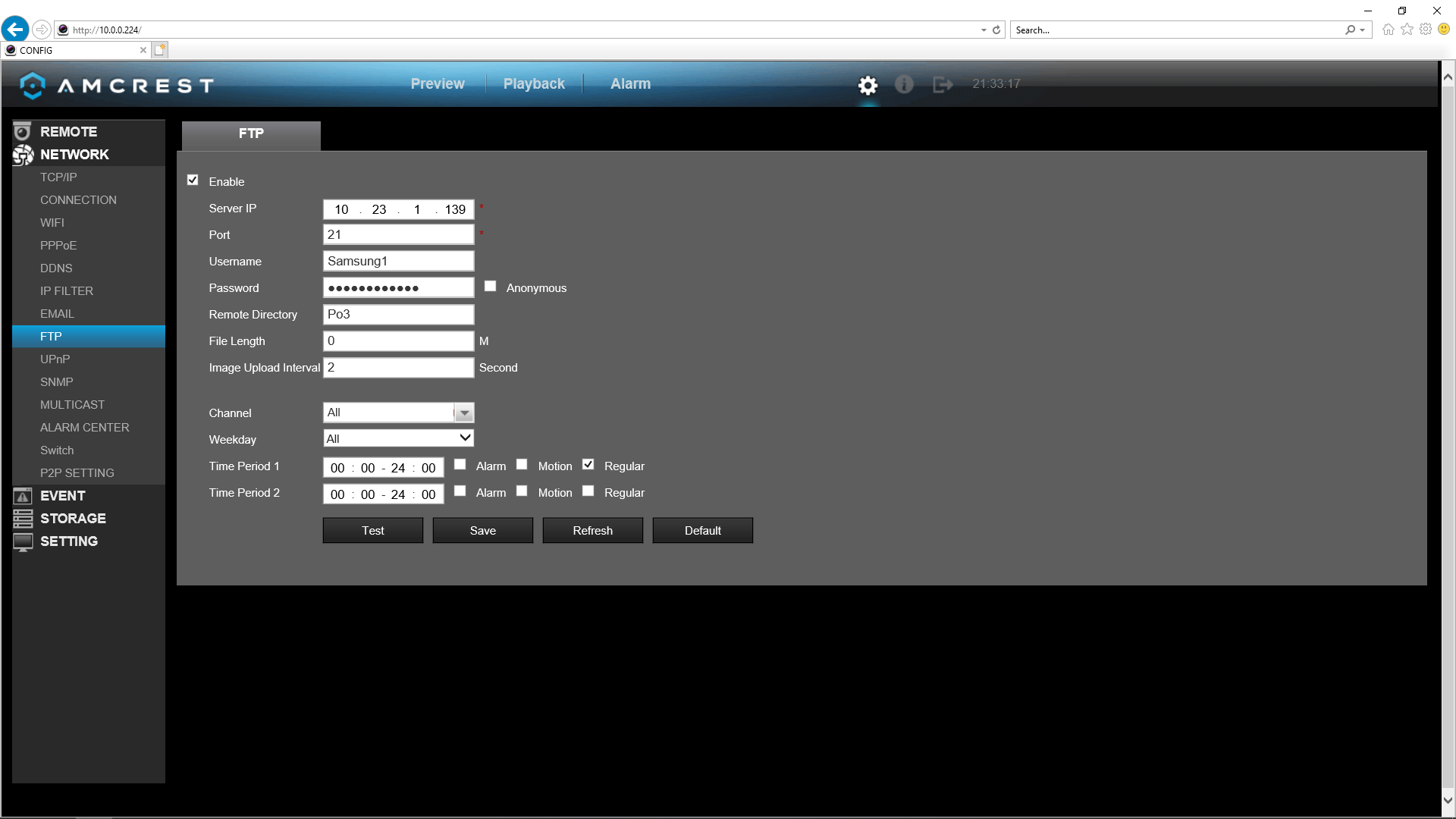Enable Regular for Time Period 2
1456x819 pixels.
[x=588, y=491]
